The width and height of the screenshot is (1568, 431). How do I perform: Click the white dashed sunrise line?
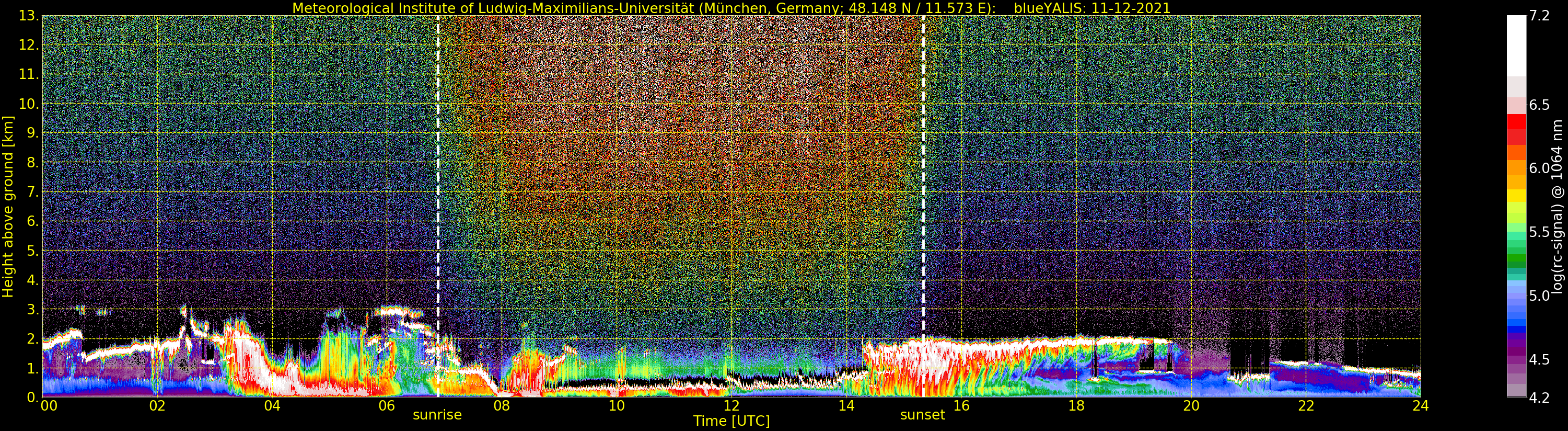[x=438, y=183]
